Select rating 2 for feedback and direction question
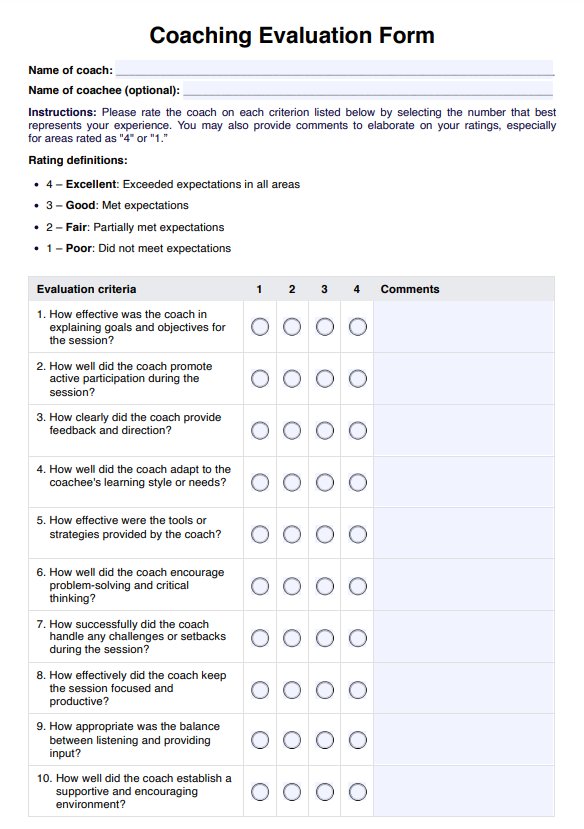Viewport: 584px width, 829px height. pyautogui.click(x=292, y=430)
